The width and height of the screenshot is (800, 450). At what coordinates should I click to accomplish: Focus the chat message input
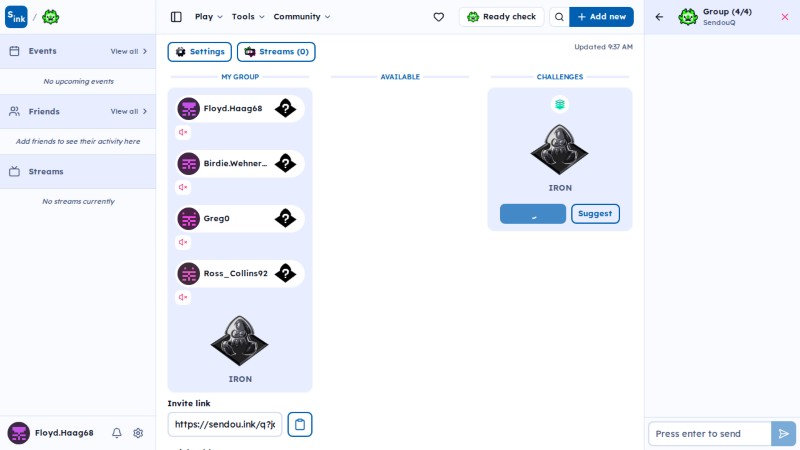[710, 434]
